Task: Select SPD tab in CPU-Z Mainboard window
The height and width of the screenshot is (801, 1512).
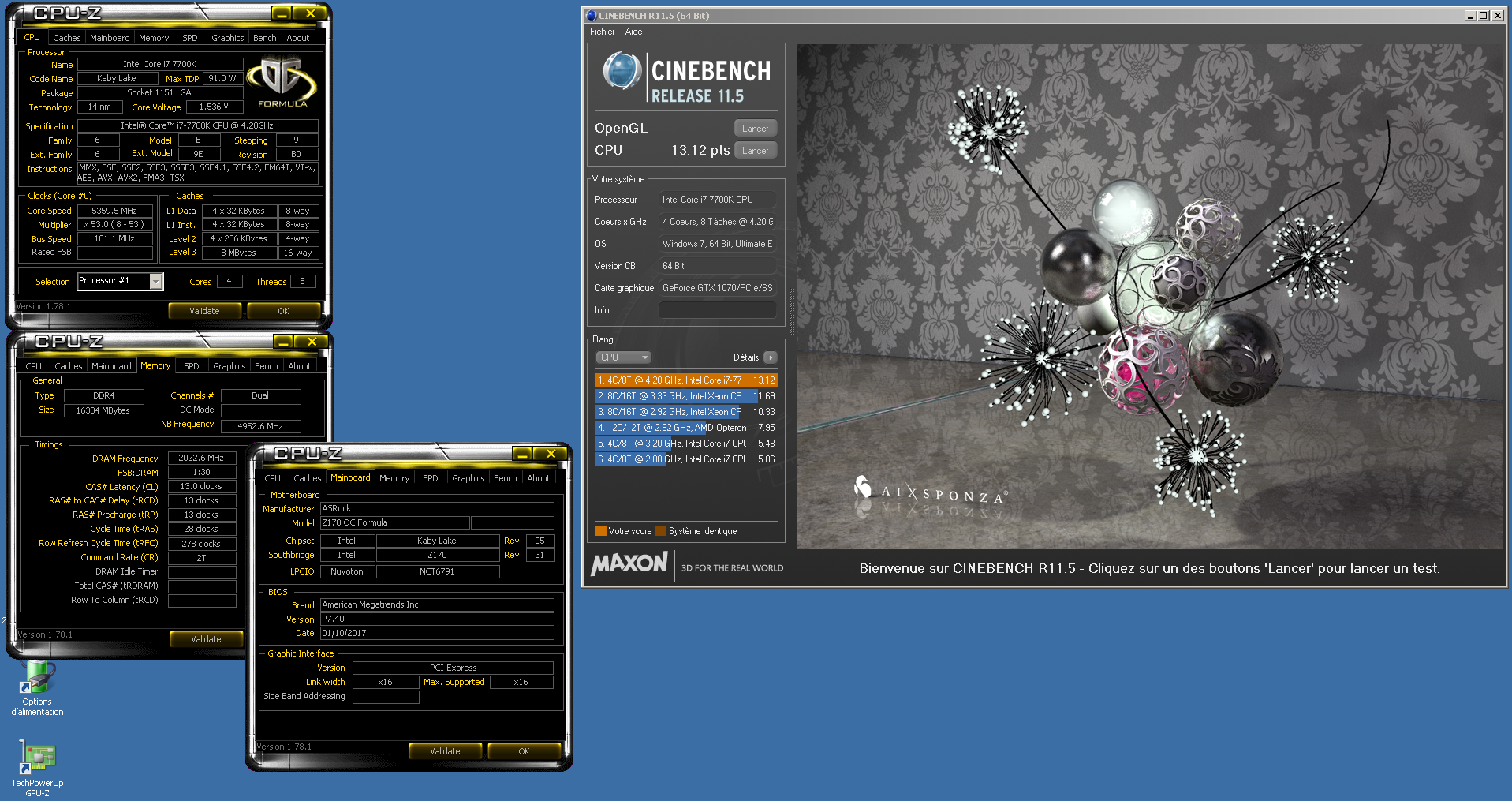Action: [431, 478]
